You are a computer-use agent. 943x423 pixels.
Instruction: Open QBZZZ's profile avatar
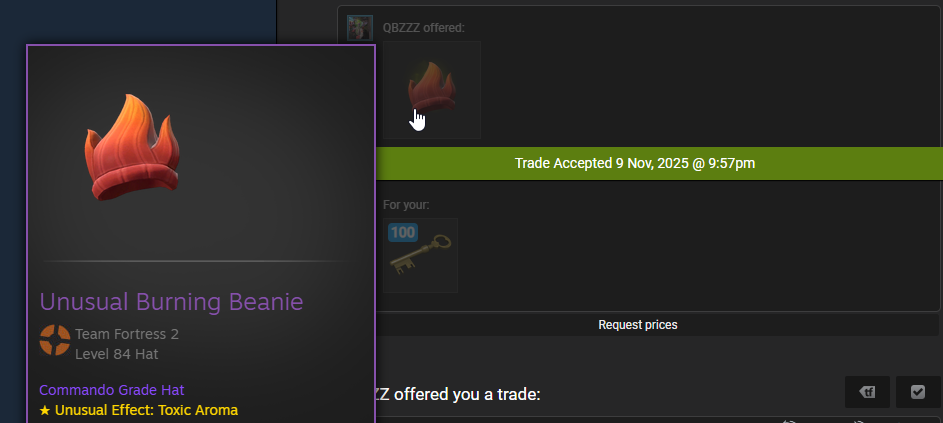click(360, 28)
